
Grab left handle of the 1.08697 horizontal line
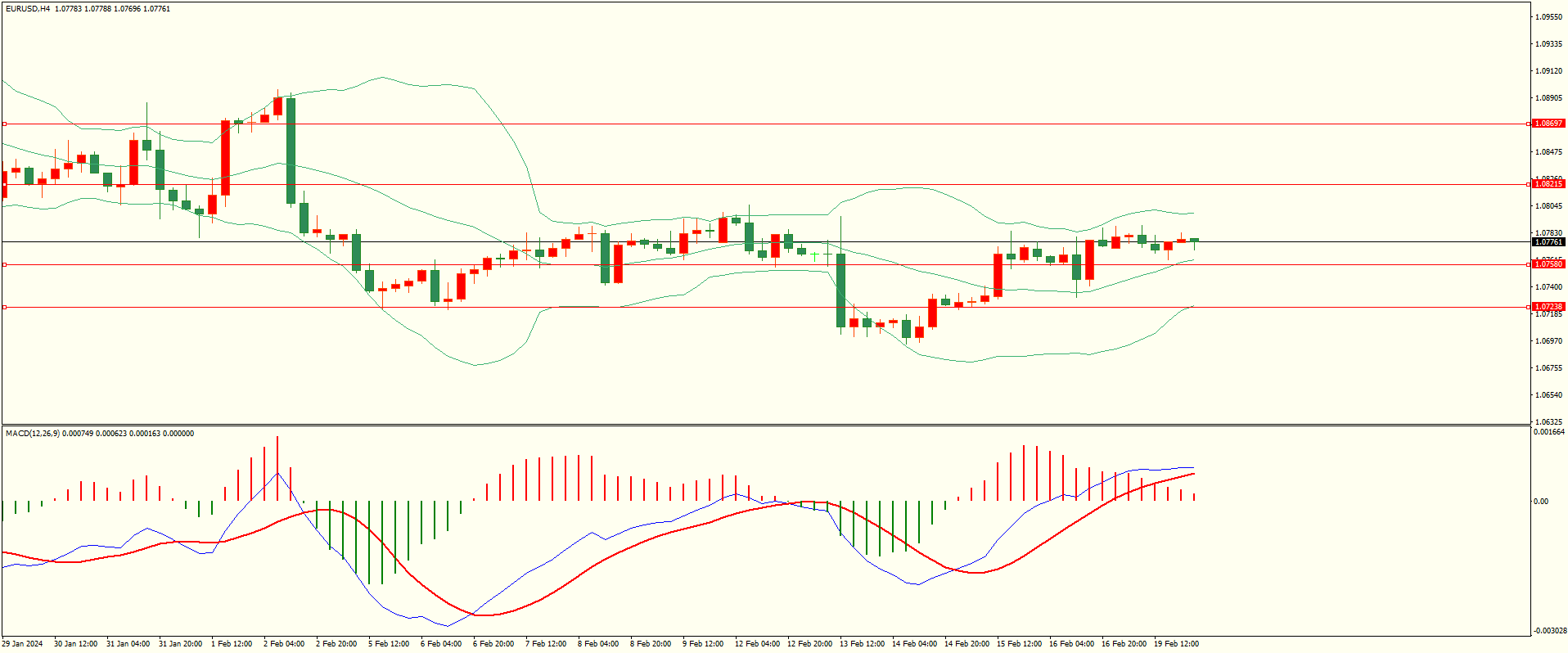pyautogui.click(x=5, y=124)
